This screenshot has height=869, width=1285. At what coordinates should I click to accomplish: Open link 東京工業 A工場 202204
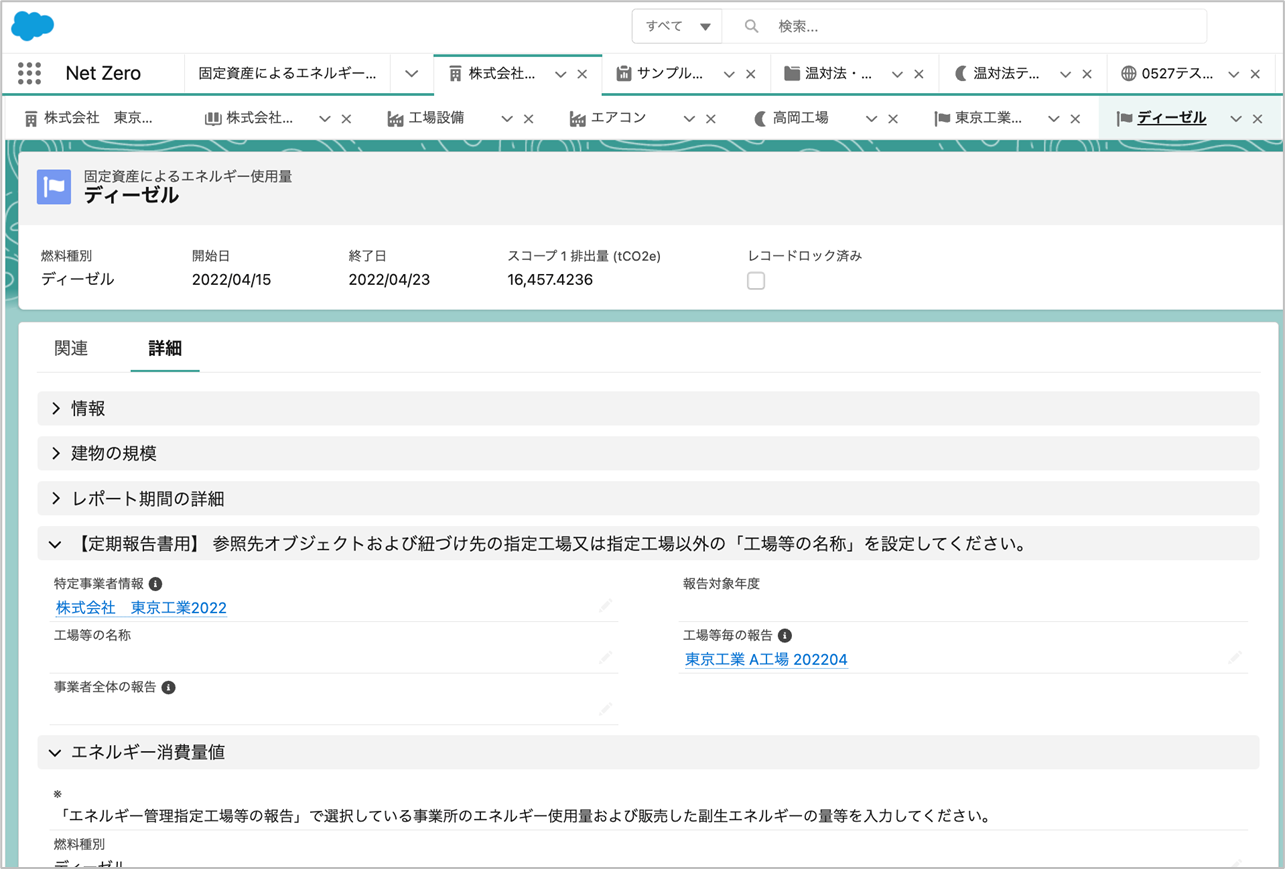point(766,660)
